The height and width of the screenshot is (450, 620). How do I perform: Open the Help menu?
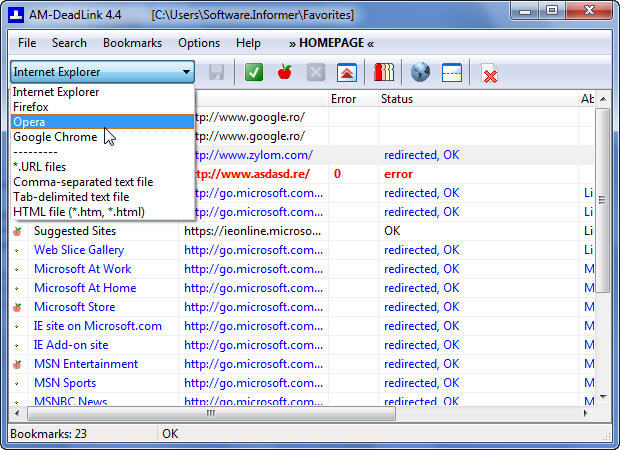click(248, 43)
